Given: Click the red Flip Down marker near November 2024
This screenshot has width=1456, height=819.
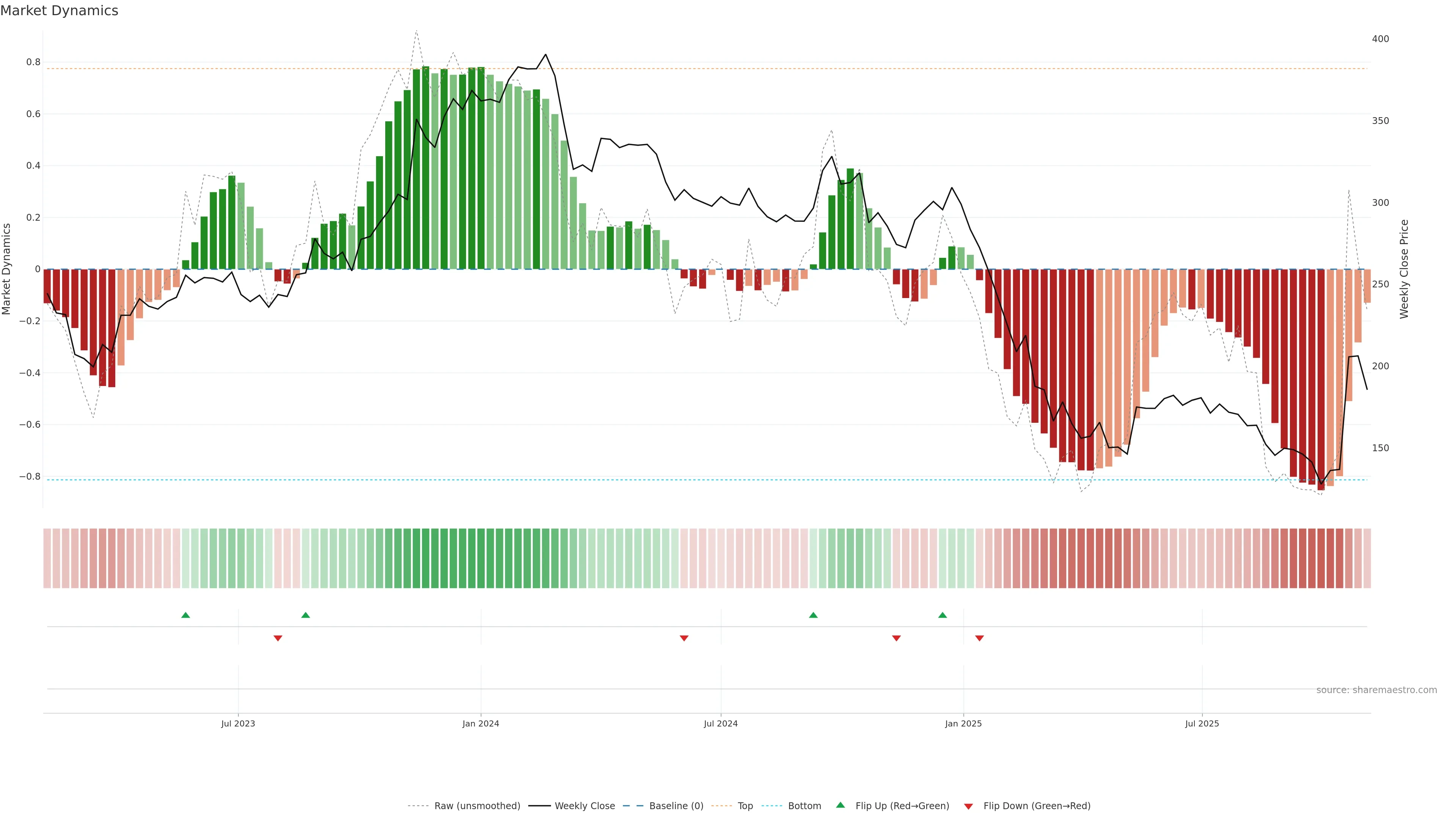Looking at the screenshot, I should 896,638.
